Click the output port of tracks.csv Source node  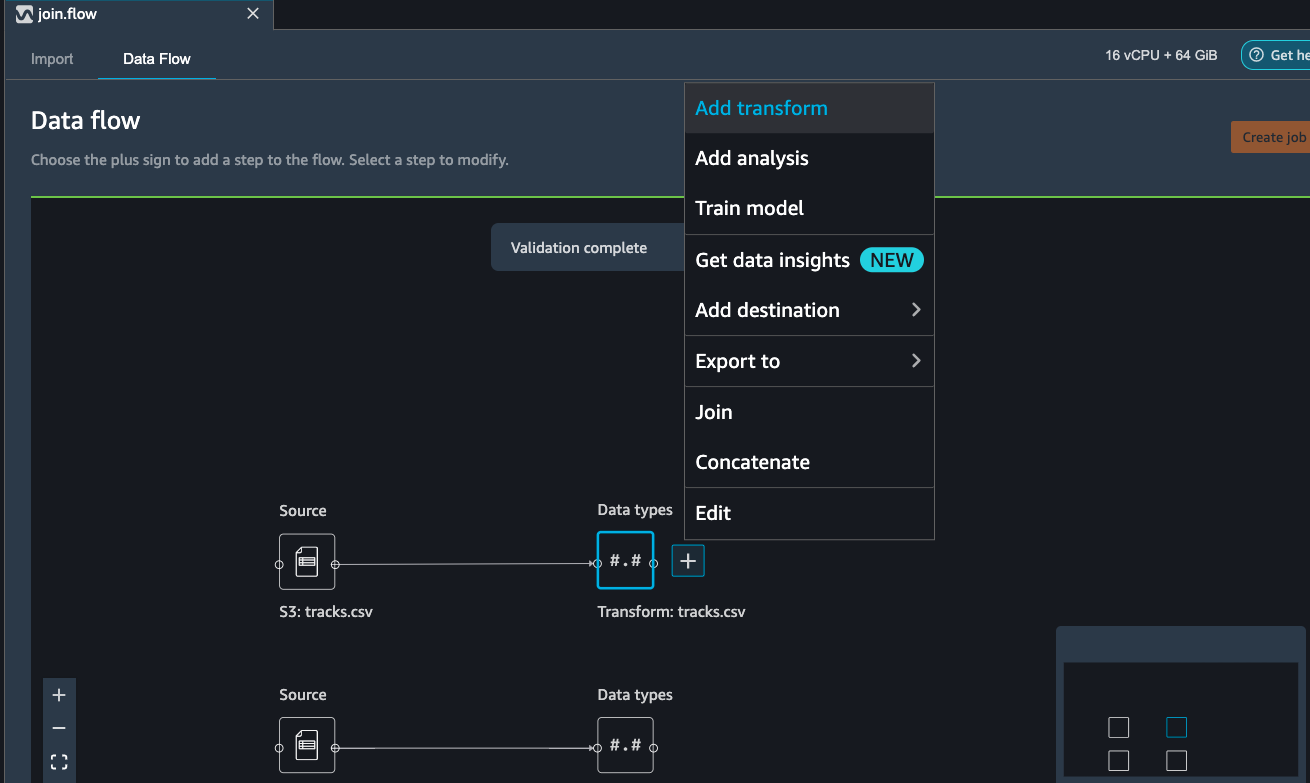[335, 564]
